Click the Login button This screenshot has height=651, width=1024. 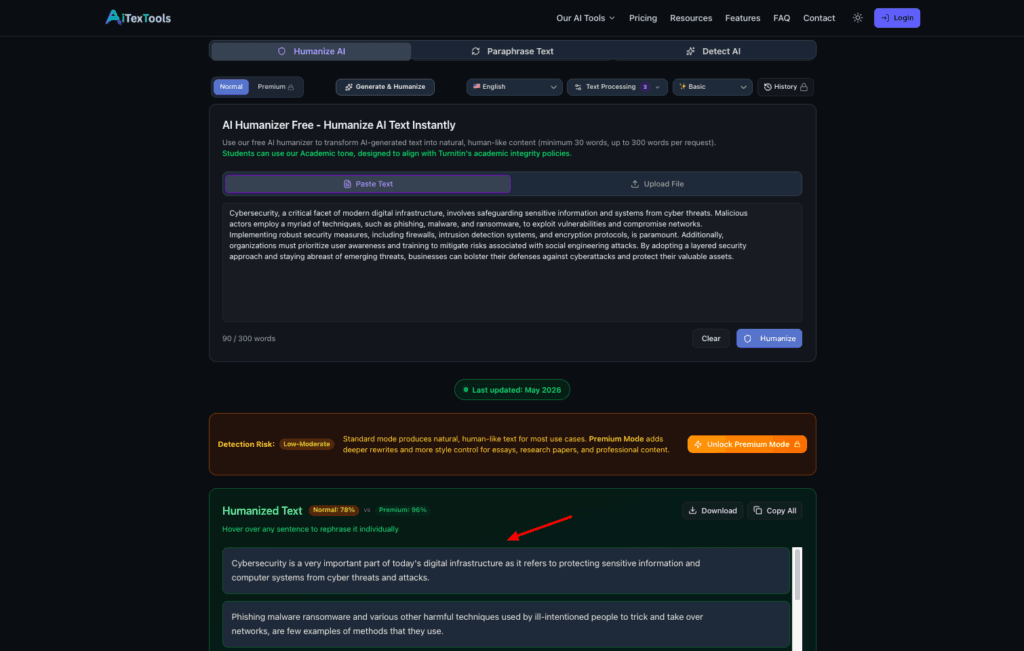click(897, 18)
